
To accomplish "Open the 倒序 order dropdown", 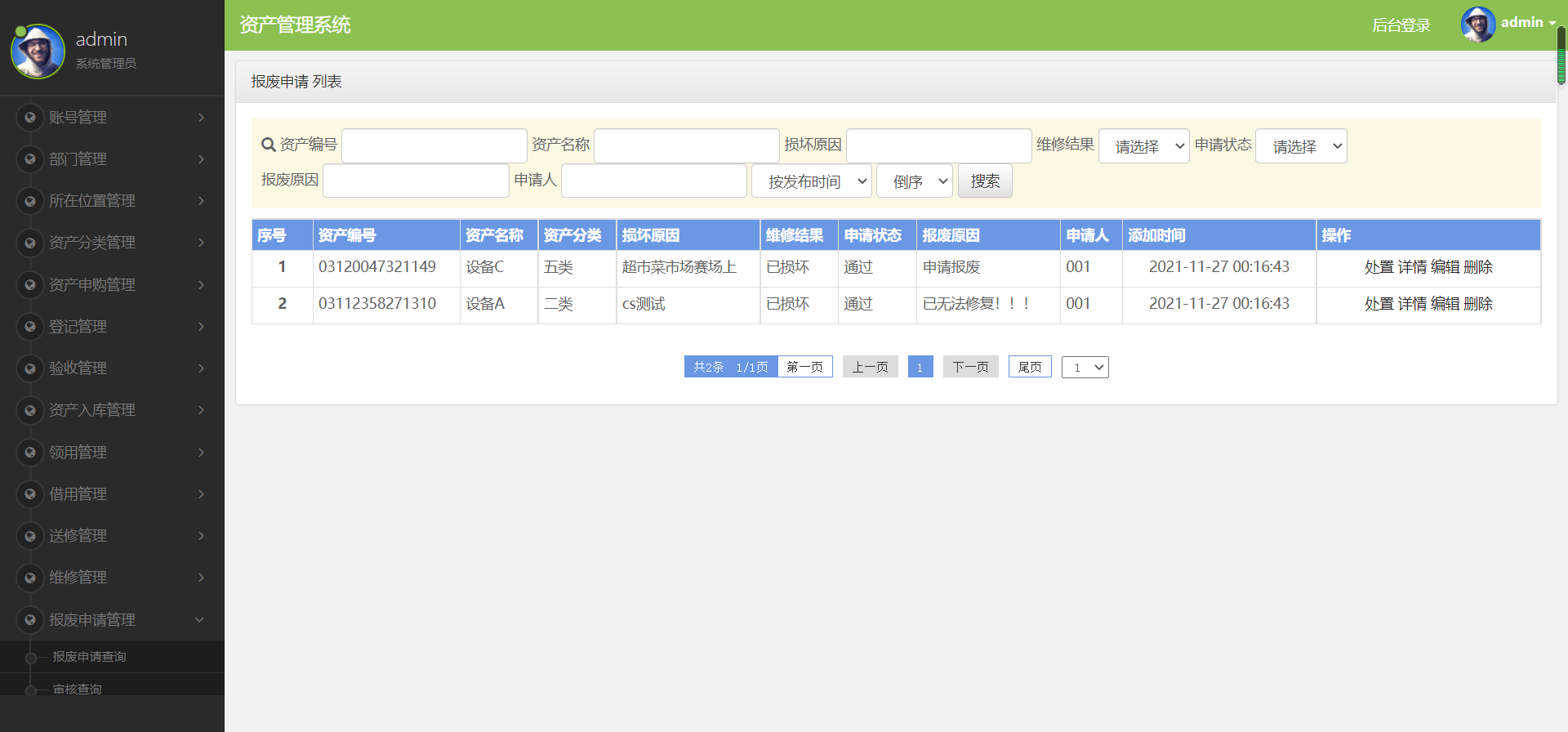I will tap(915, 181).
